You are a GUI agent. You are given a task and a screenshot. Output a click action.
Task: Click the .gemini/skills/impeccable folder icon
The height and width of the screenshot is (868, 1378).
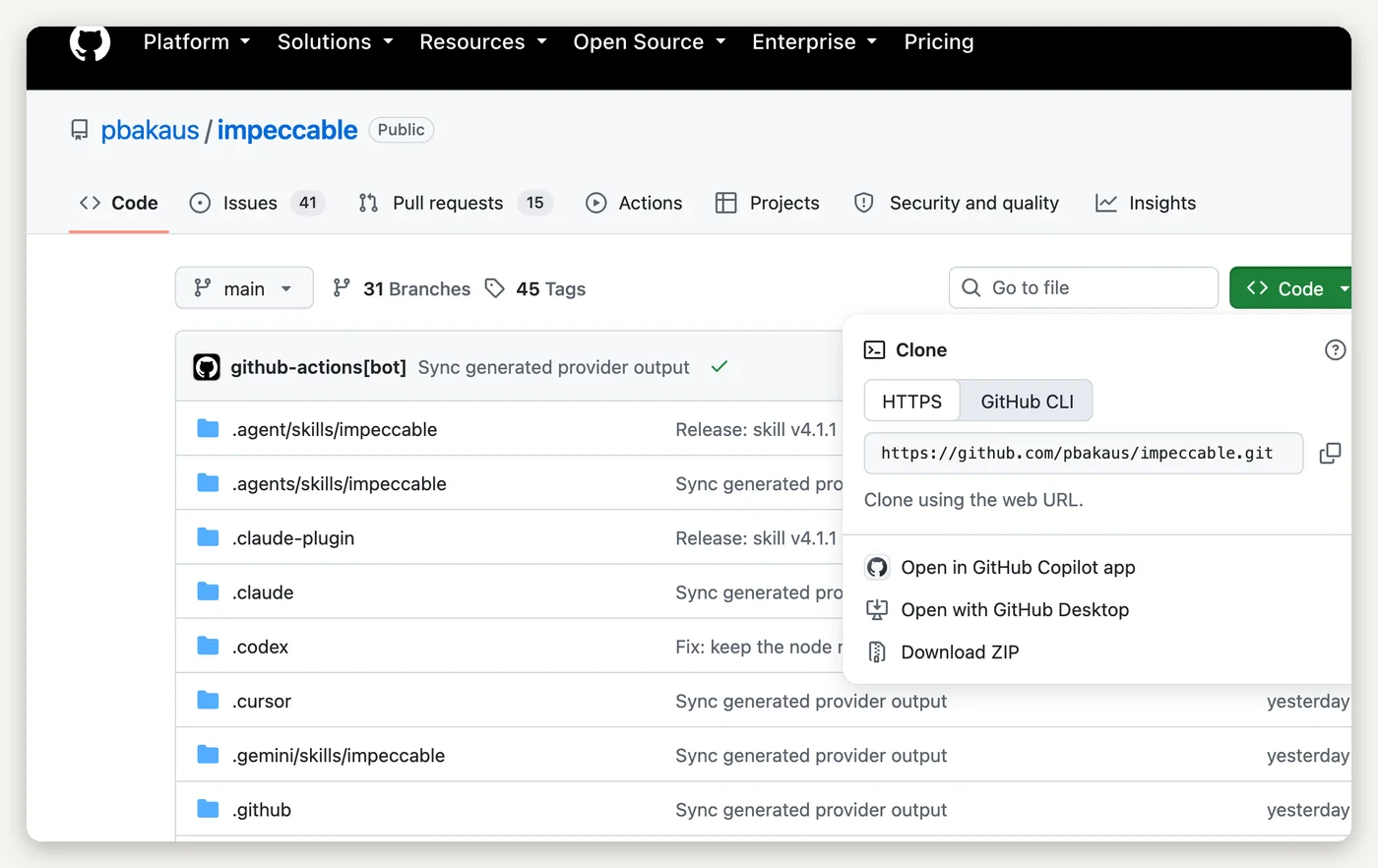tap(208, 754)
